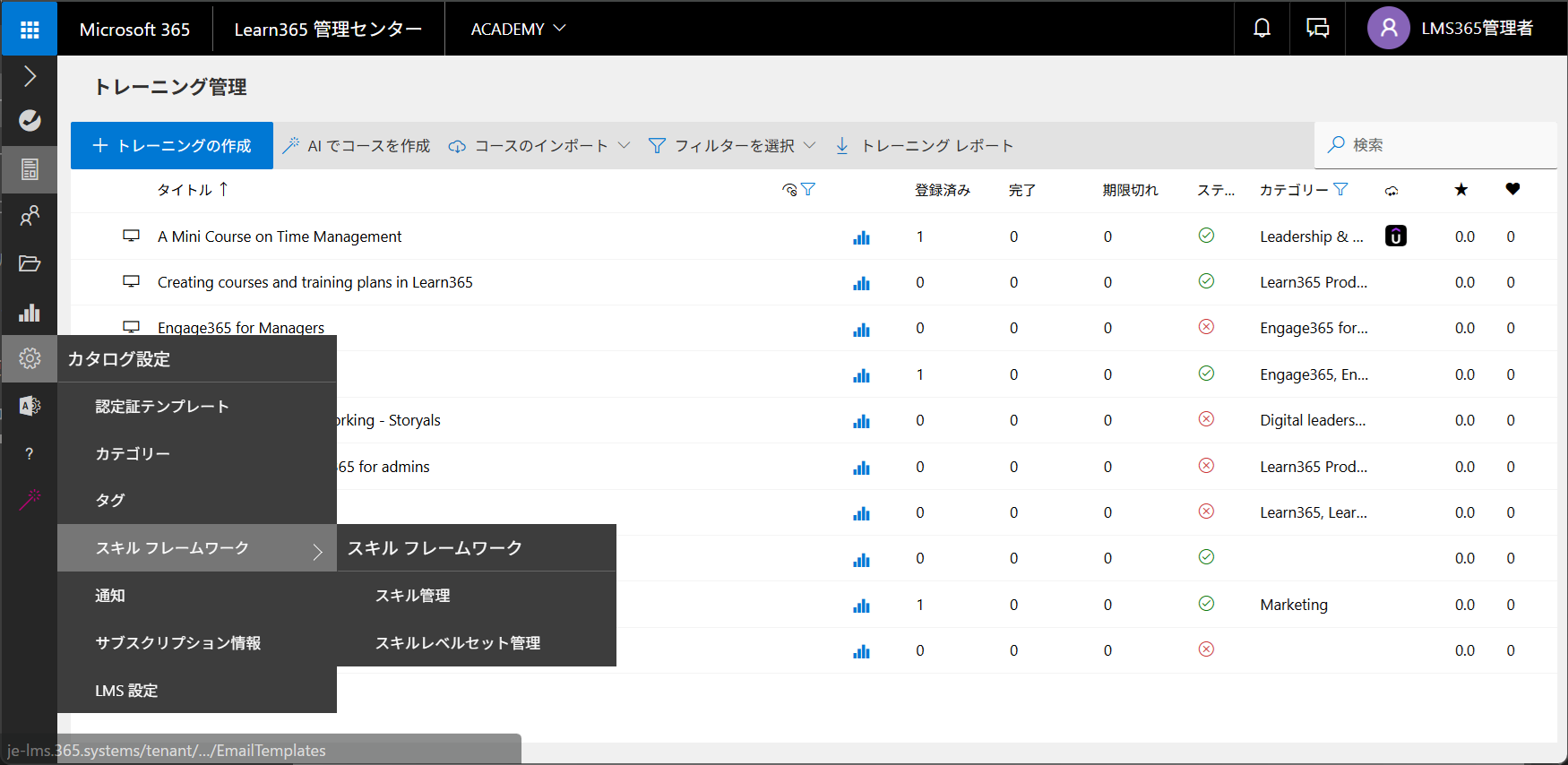Viewport: 1568px width, 765px height.
Task: Open the training management list icon
Action: pos(30,168)
